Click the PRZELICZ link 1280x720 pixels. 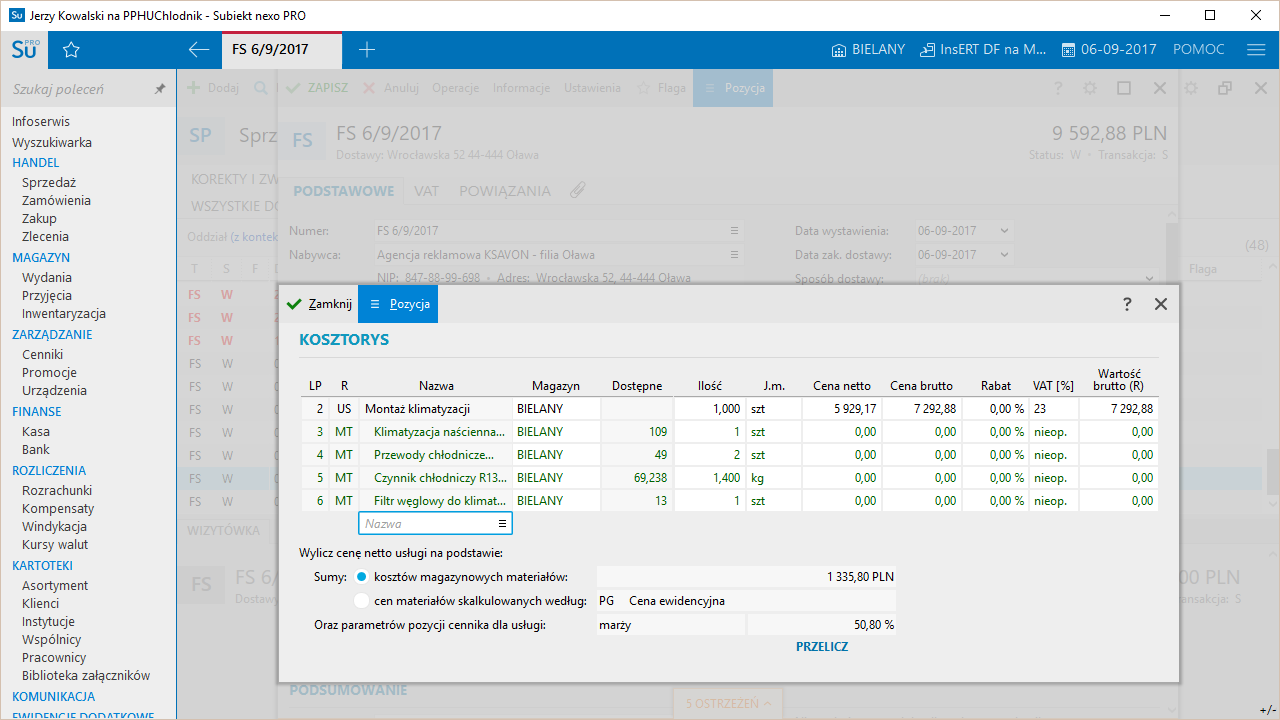[821, 647]
